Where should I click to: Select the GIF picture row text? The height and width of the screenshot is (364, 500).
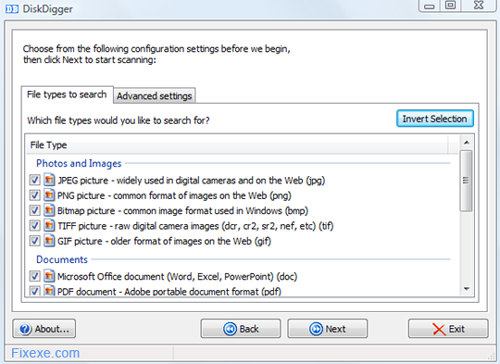tap(164, 241)
